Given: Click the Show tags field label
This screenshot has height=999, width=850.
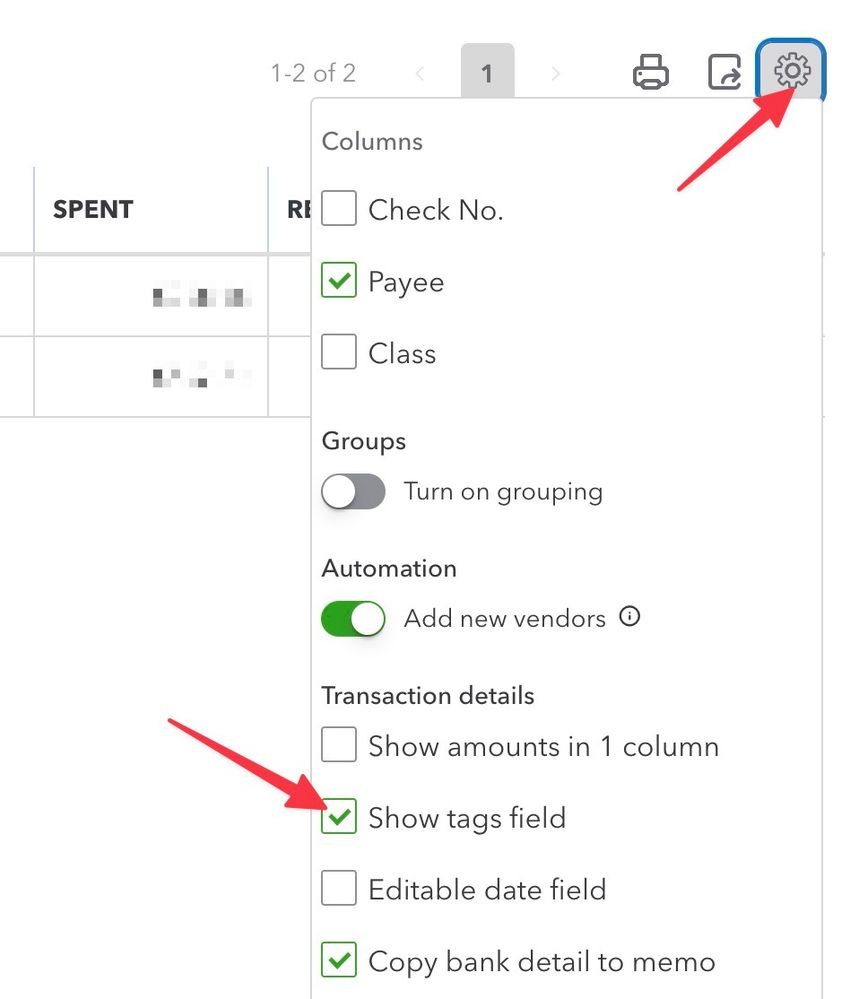Looking at the screenshot, I should pos(467,818).
